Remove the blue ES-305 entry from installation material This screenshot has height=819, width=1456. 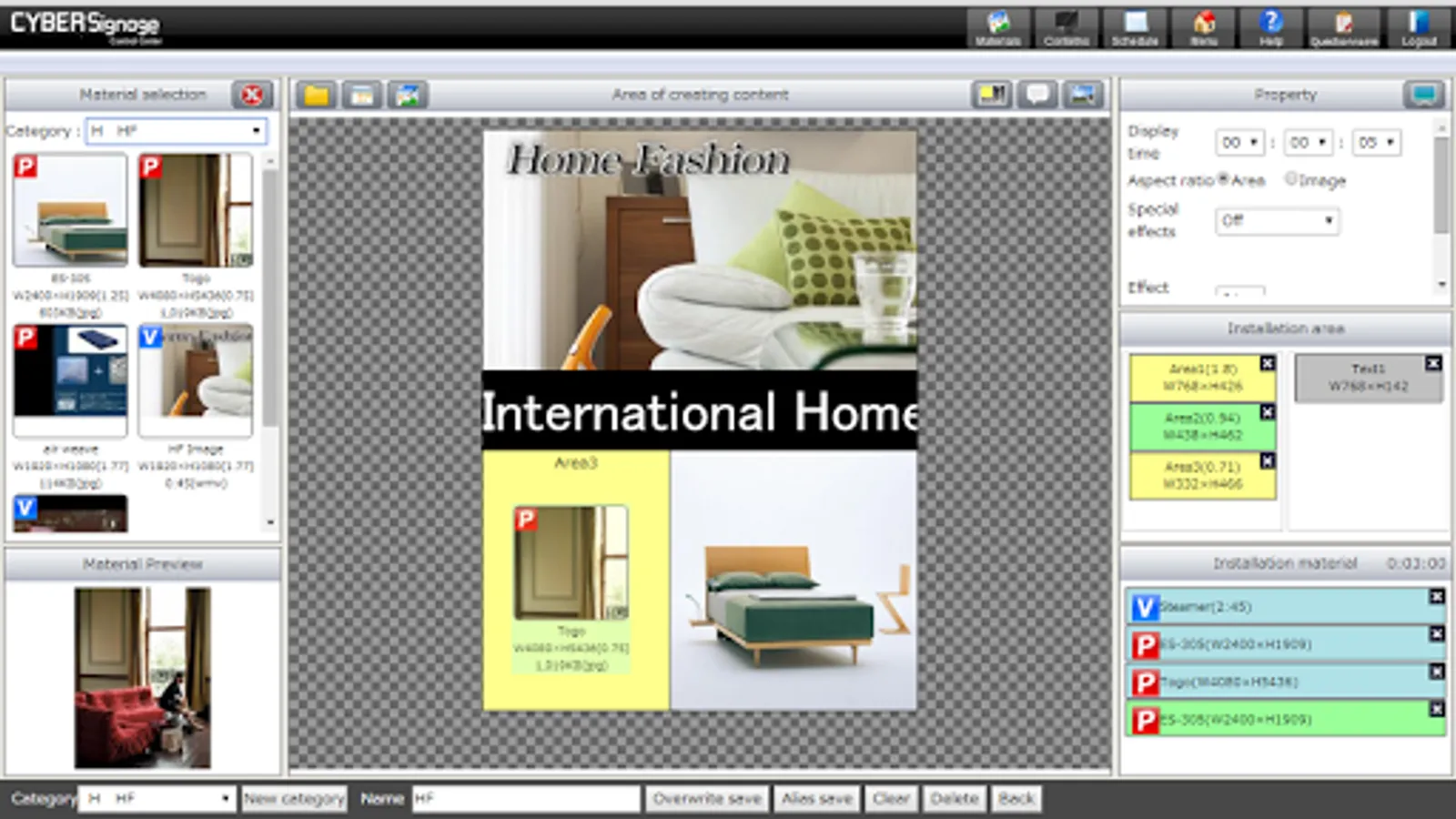click(x=1437, y=634)
